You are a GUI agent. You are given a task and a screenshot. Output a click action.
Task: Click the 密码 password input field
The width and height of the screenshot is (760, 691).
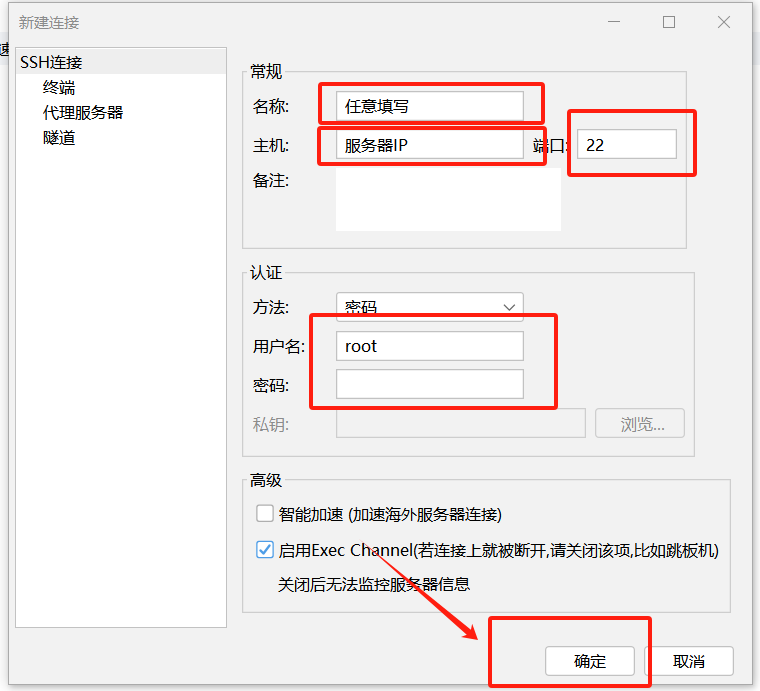click(429, 384)
